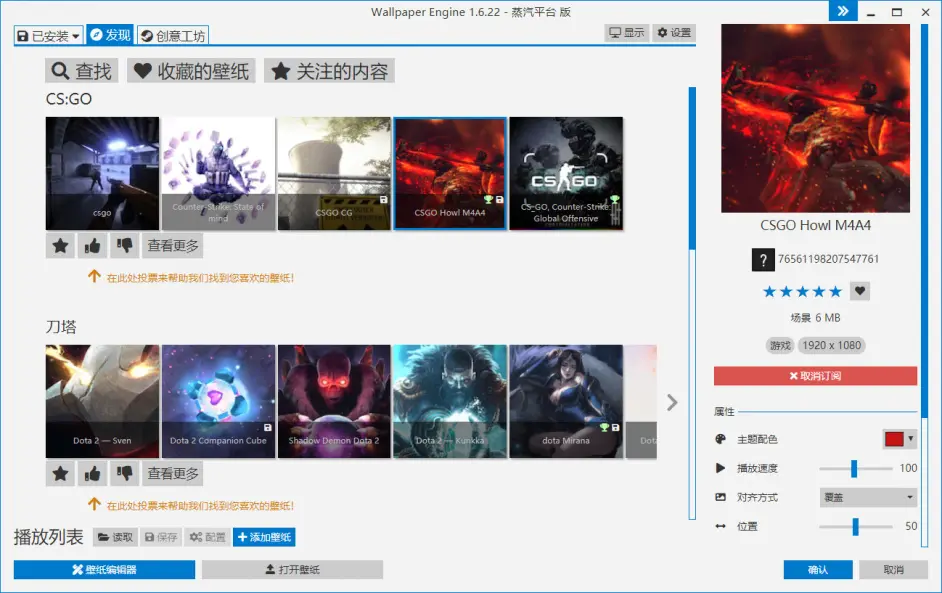Select the CSGO Howl M4A4 thumbnail
Viewport: 942px width, 593px height.
click(x=450, y=173)
